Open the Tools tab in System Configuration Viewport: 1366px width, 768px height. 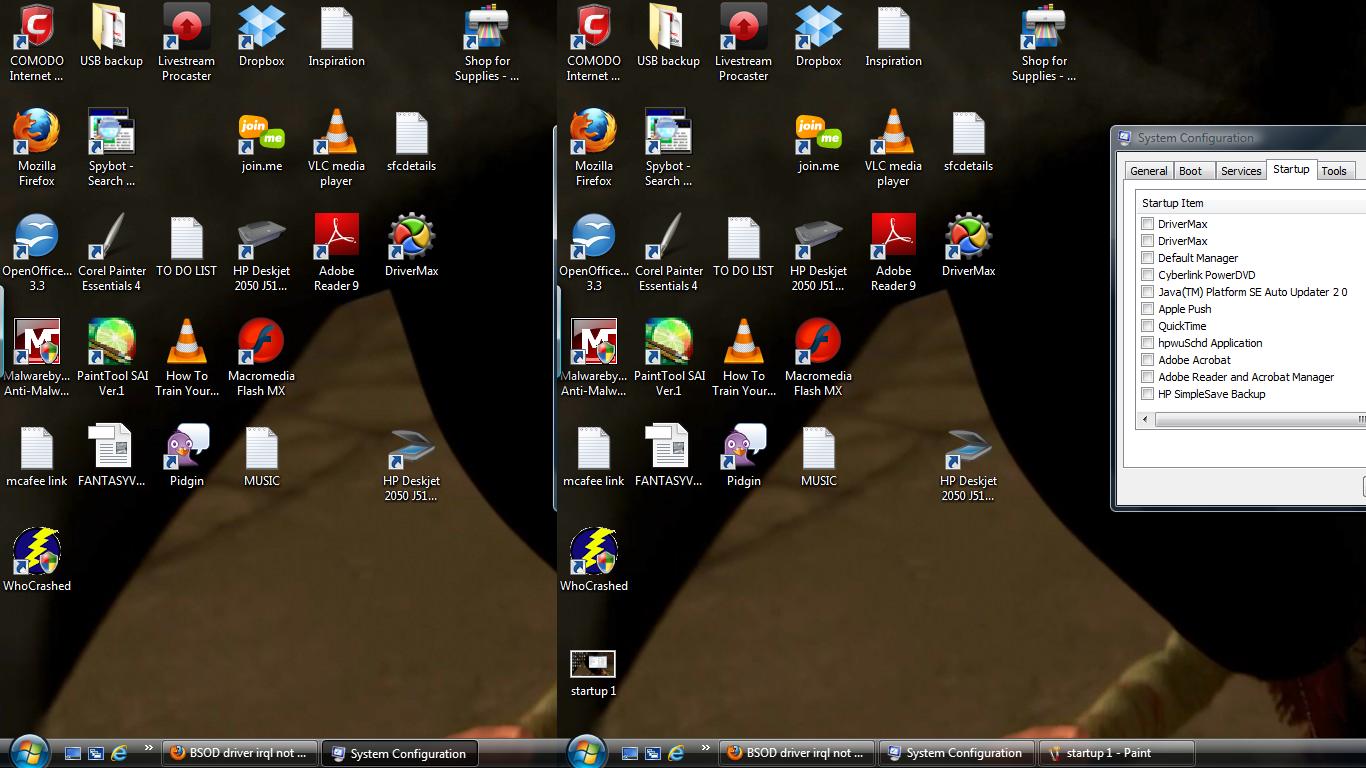1334,171
